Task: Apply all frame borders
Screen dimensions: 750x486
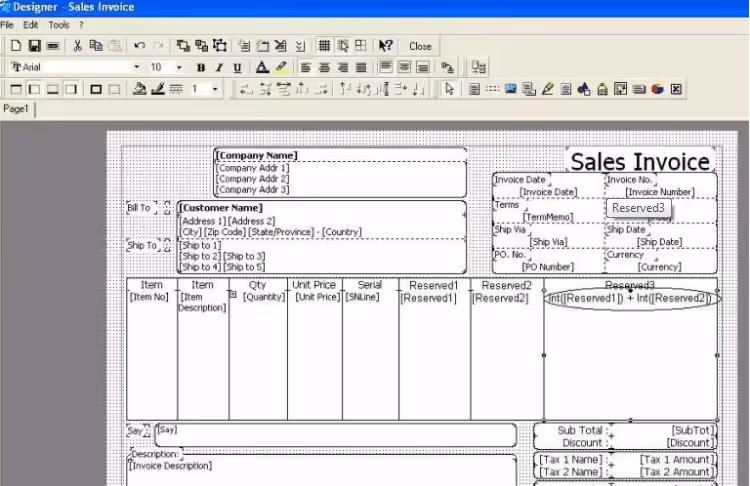Action: click(96, 89)
